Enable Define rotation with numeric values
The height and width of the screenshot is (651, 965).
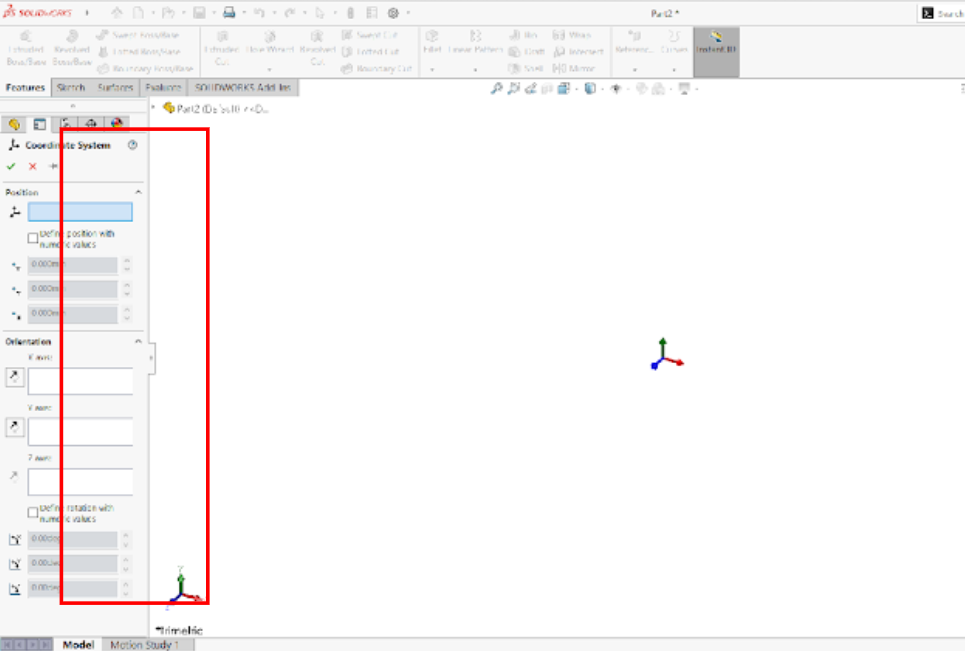[33, 512]
